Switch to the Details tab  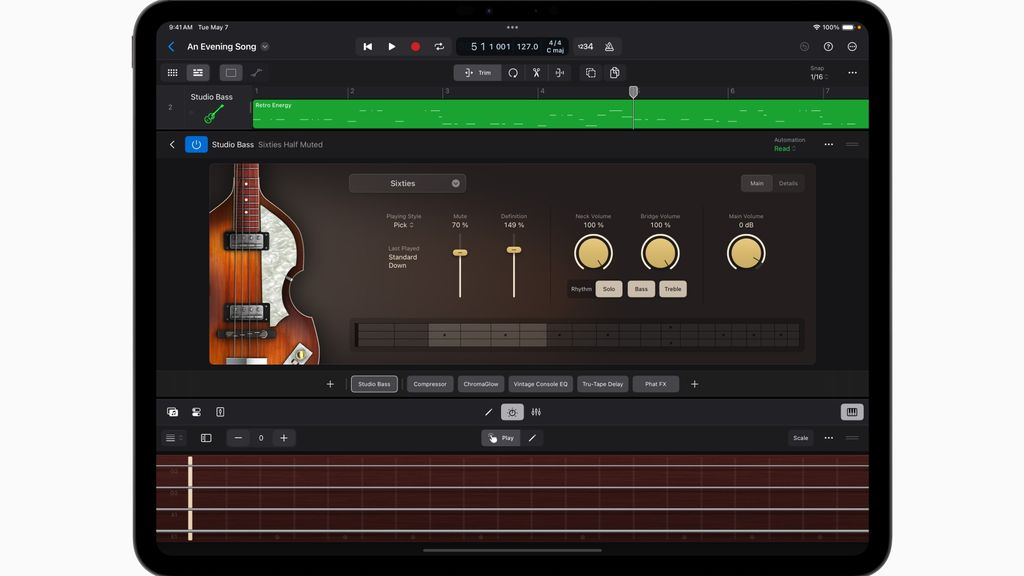pyautogui.click(x=787, y=183)
